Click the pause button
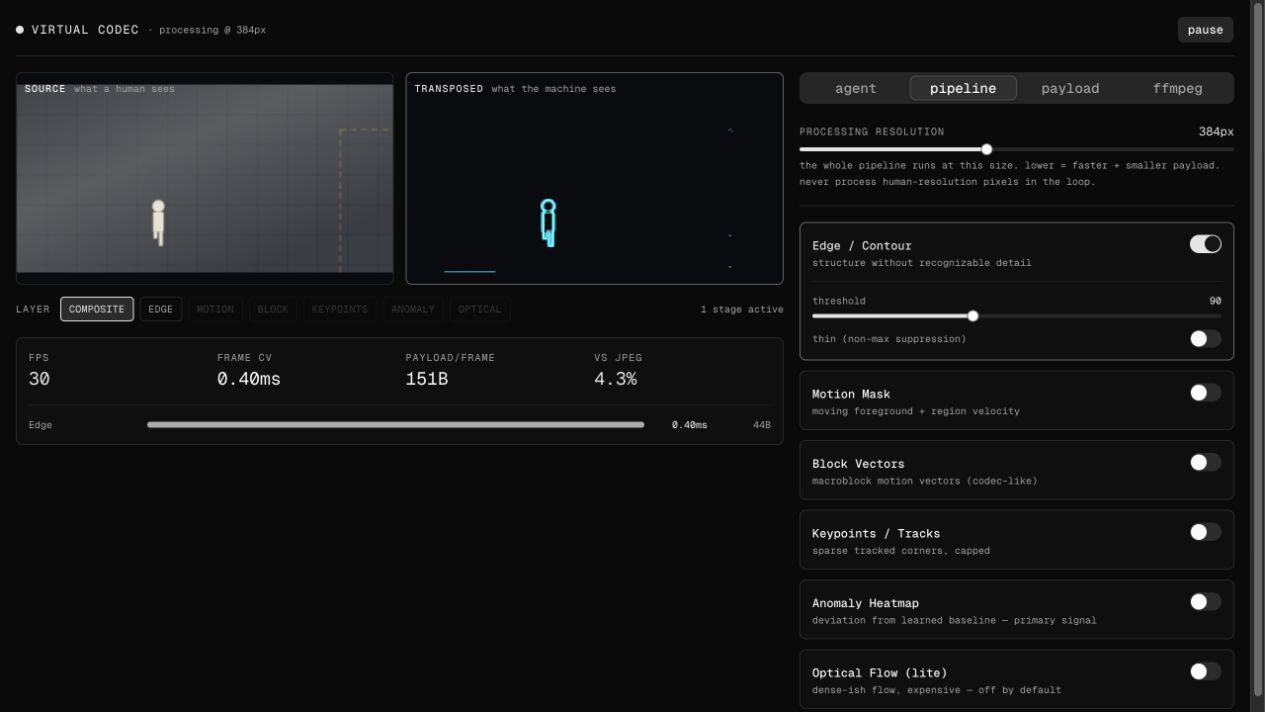This screenshot has width=1265, height=712. click(x=1205, y=30)
